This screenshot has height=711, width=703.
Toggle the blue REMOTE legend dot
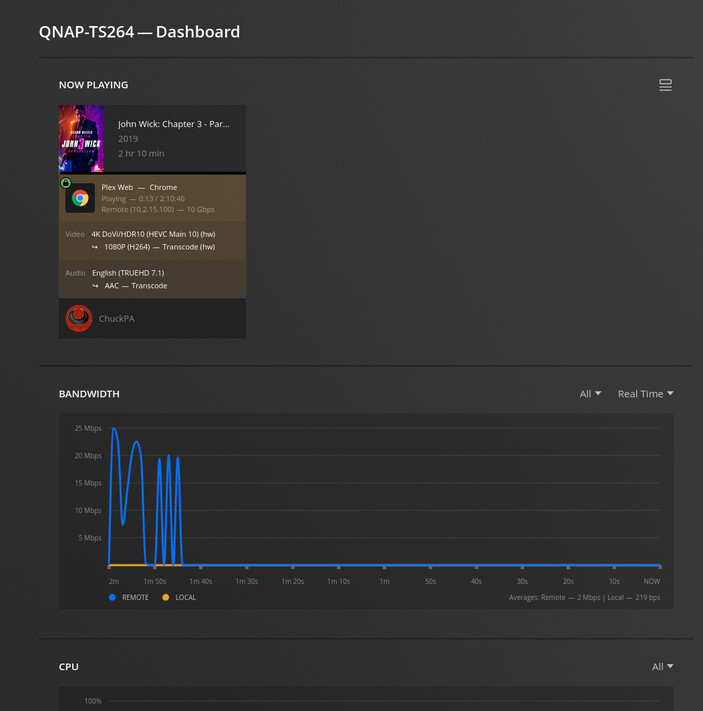112,597
